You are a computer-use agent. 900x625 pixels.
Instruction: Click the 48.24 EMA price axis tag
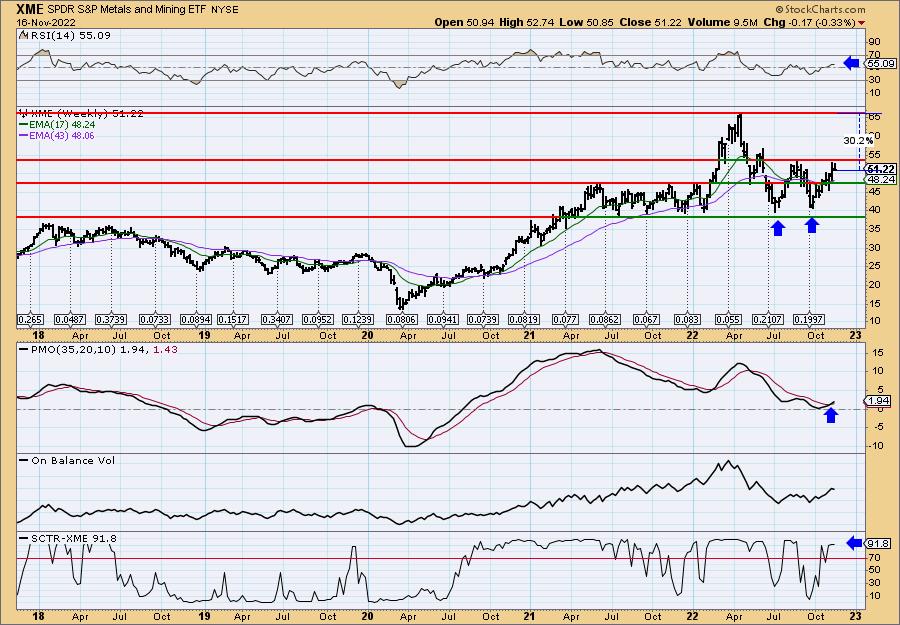pos(881,180)
